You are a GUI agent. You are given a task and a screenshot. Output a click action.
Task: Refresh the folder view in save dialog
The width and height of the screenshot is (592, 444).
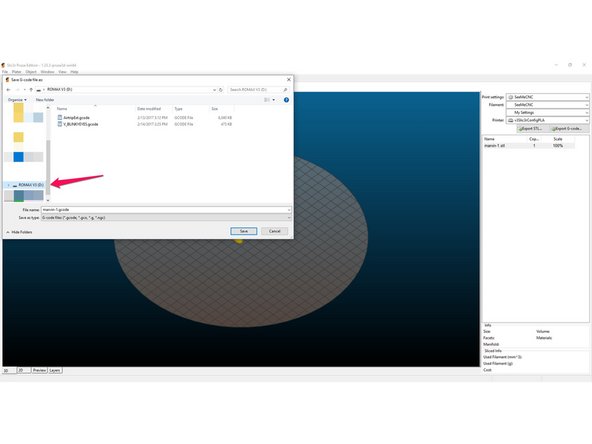(221, 90)
